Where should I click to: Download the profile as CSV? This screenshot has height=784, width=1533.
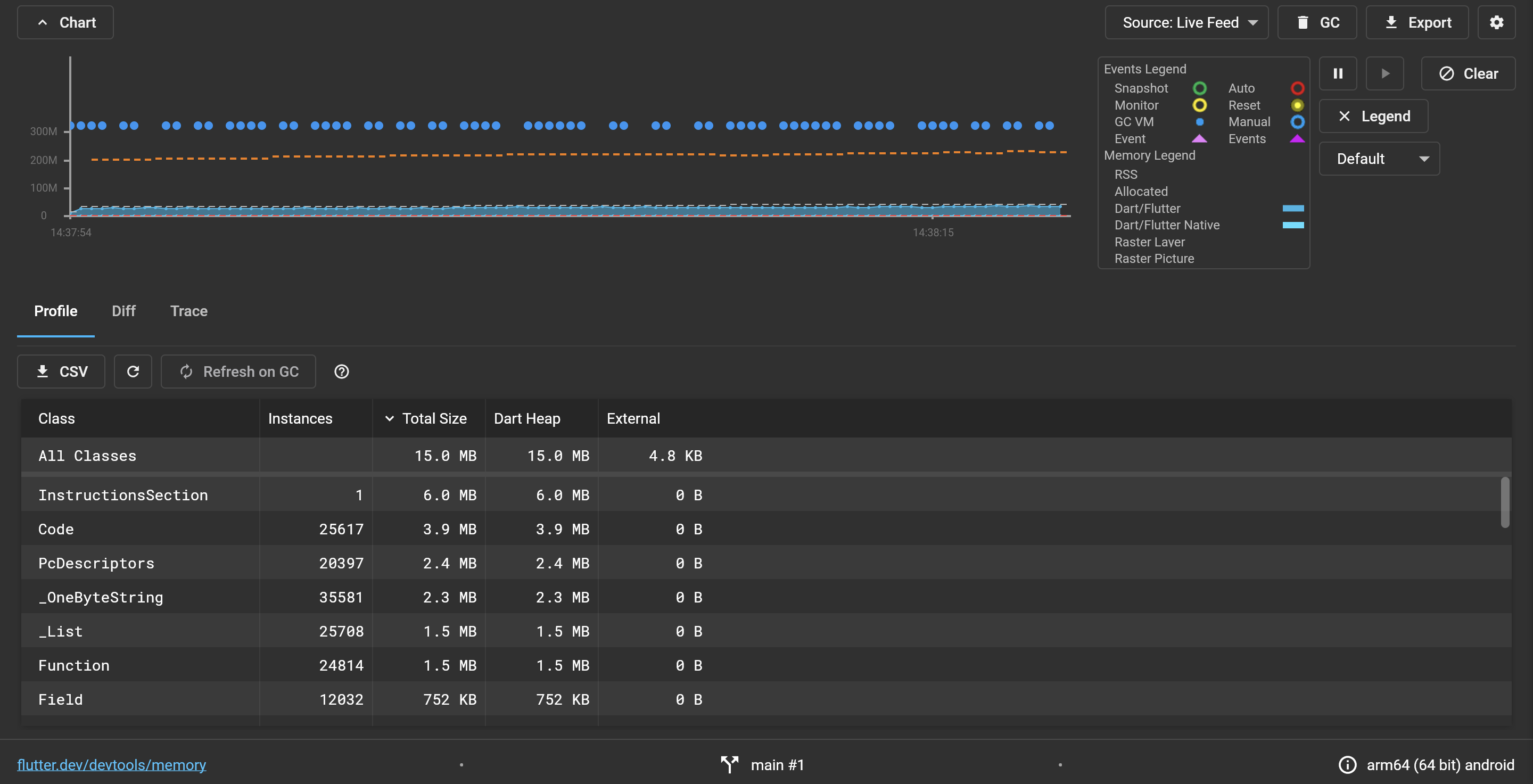[61, 372]
